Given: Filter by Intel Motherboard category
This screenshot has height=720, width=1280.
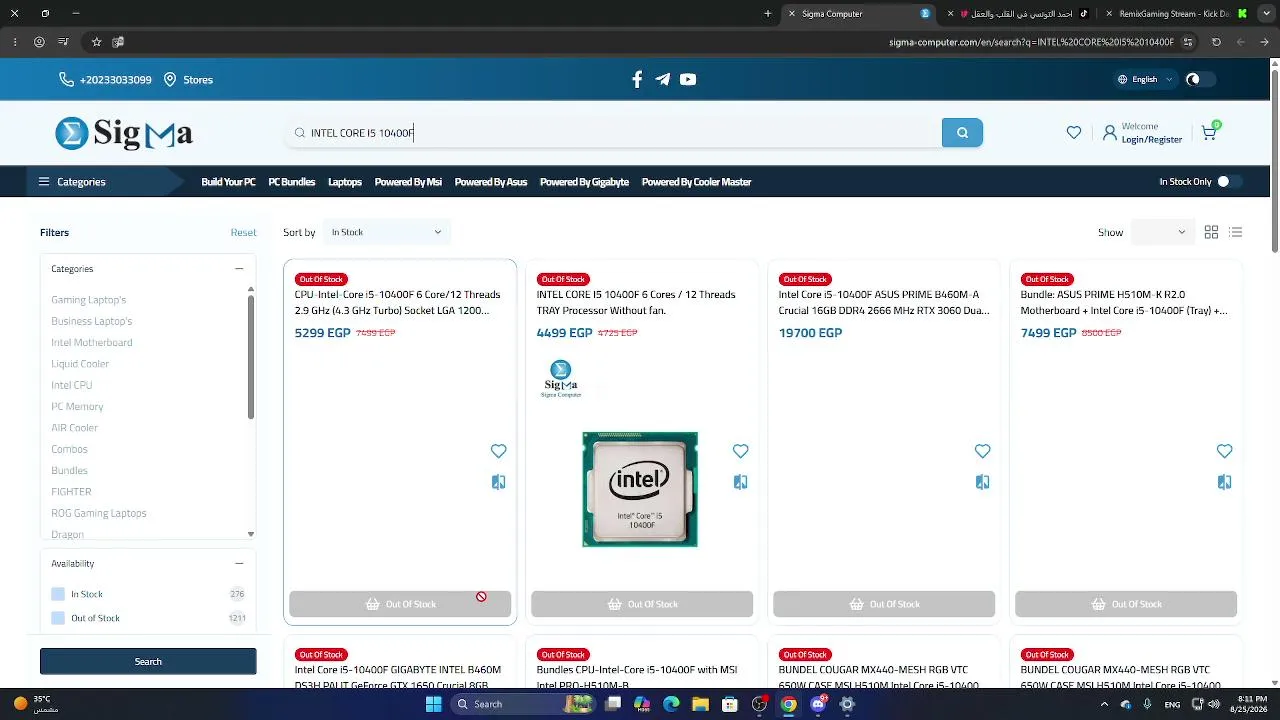Looking at the screenshot, I should (x=92, y=343).
